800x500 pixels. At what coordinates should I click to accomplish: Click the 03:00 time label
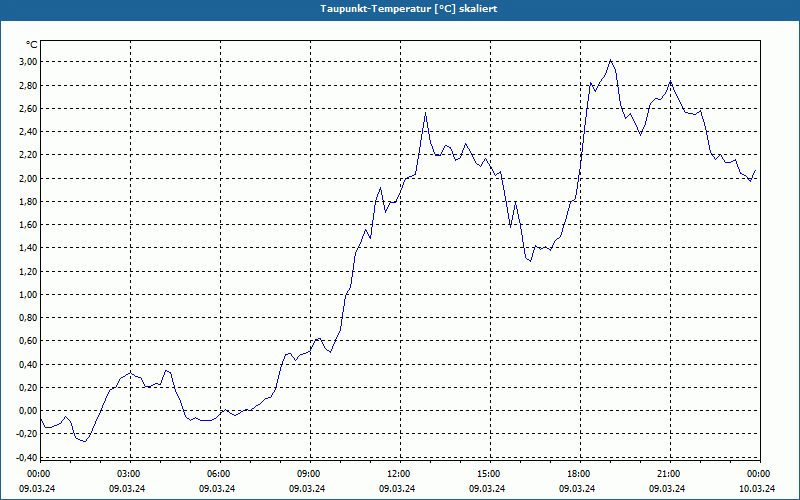tap(131, 474)
